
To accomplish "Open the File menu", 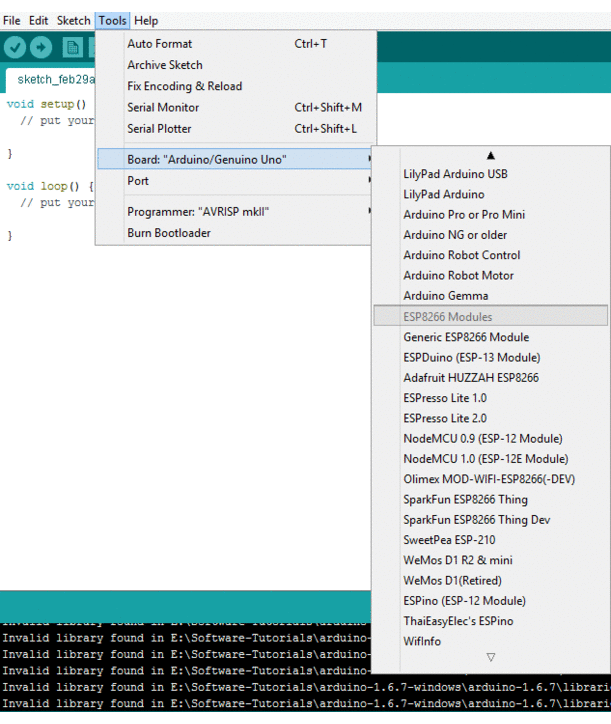I will (x=11, y=20).
